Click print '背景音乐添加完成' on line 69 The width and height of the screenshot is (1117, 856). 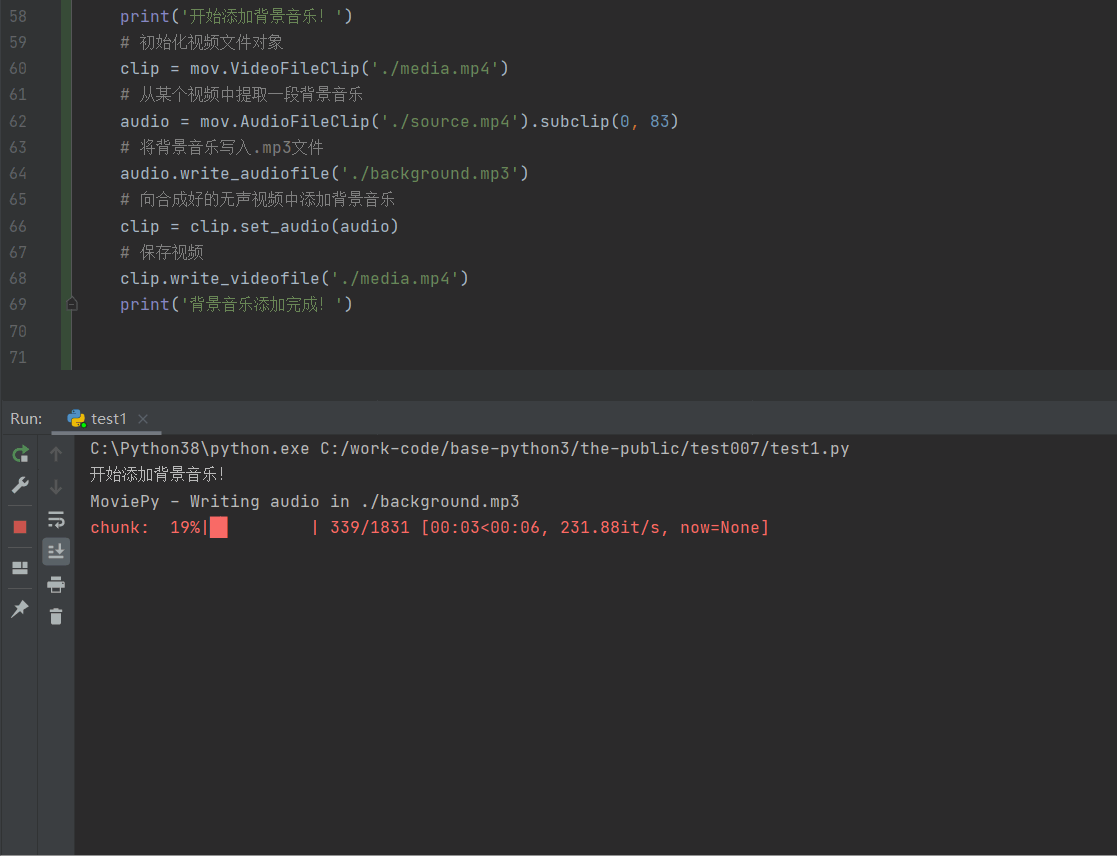point(236,305)
